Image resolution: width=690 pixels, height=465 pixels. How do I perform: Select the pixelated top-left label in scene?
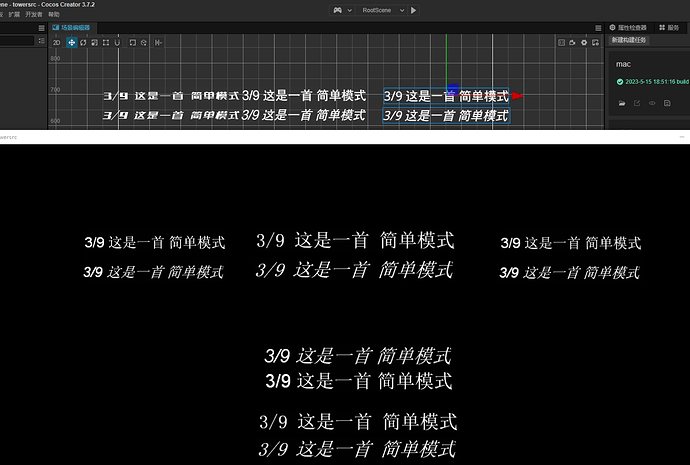click(x=171, y=96)
